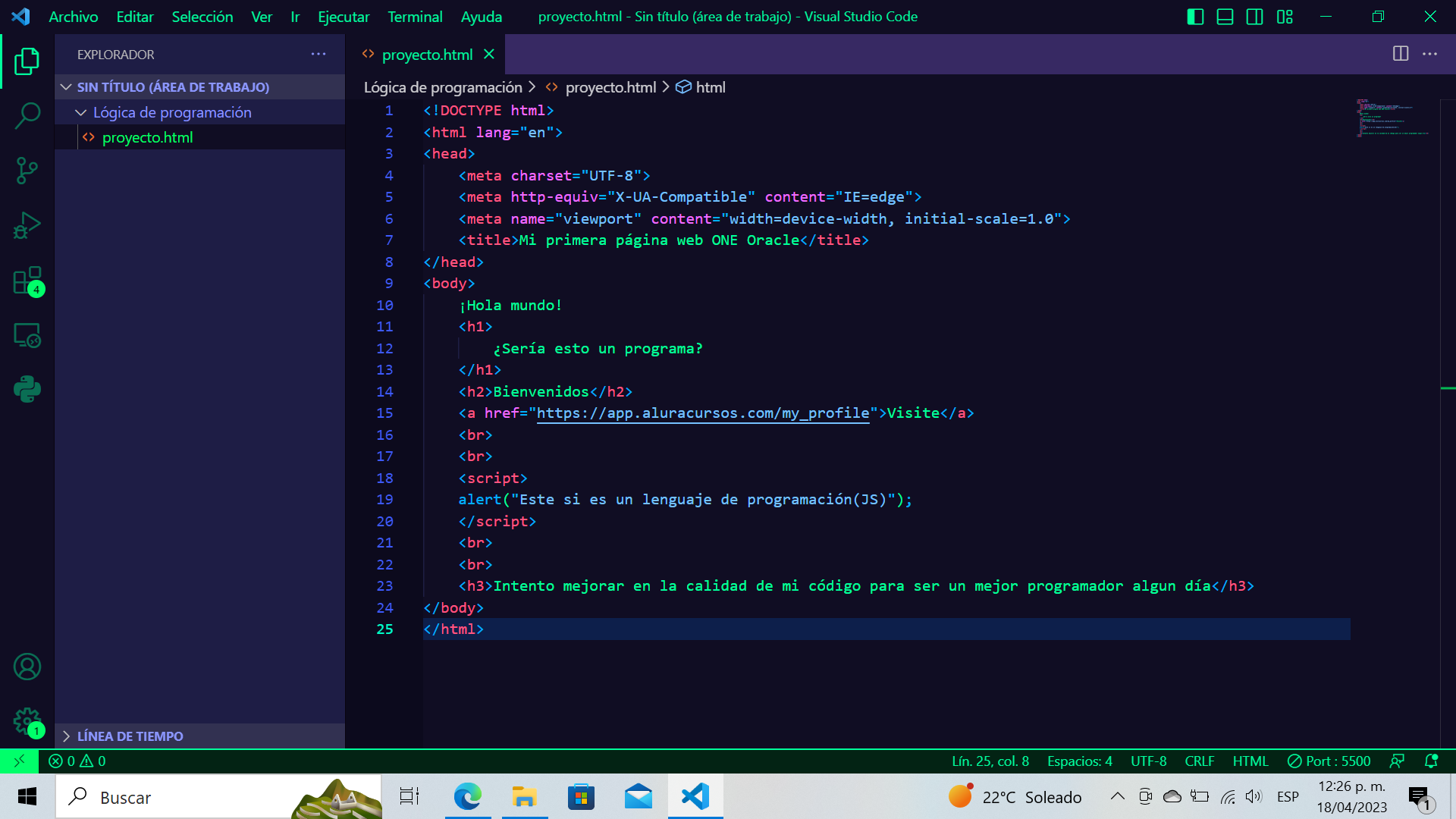Open editor More Actions ellipsis

coord(1429,54)
